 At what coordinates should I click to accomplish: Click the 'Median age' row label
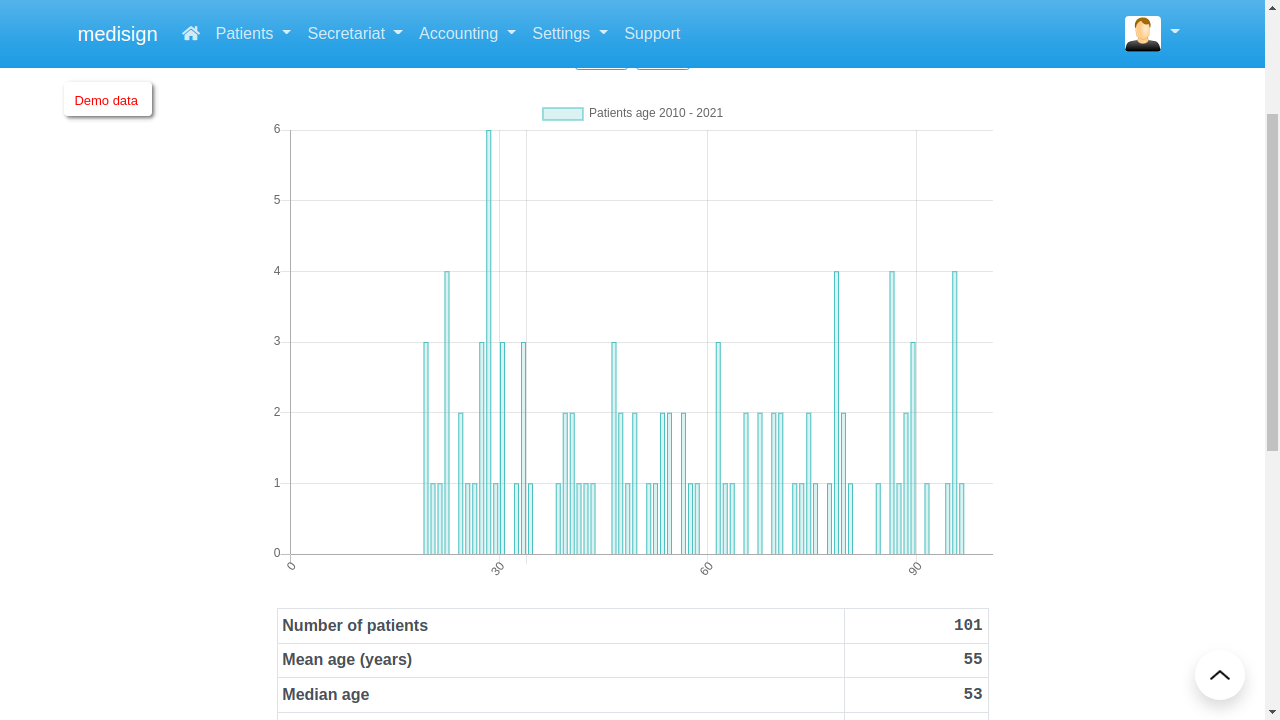click(326, 695)
